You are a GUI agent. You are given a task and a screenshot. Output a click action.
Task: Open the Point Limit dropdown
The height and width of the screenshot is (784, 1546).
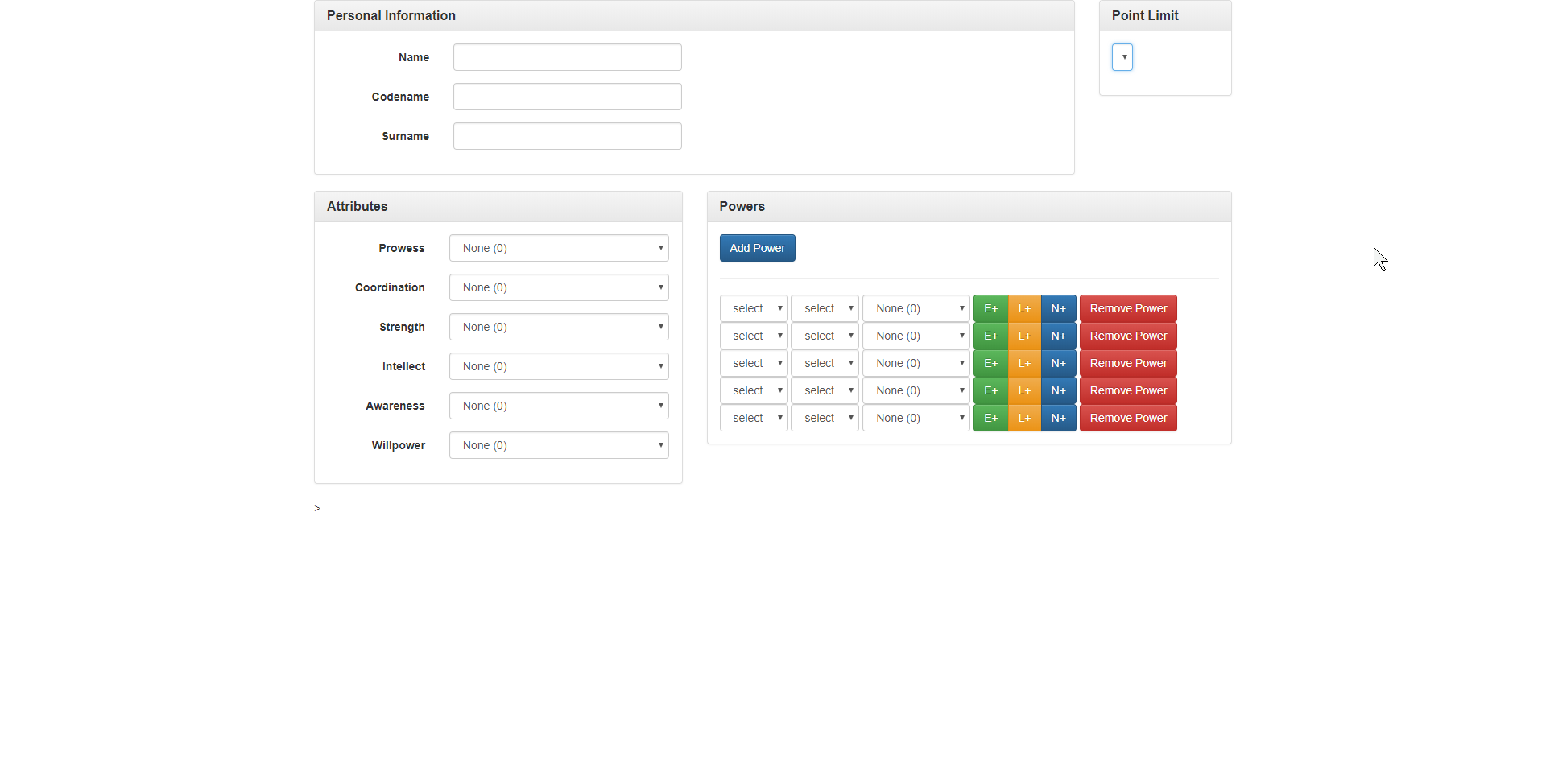click(1122, 57)
